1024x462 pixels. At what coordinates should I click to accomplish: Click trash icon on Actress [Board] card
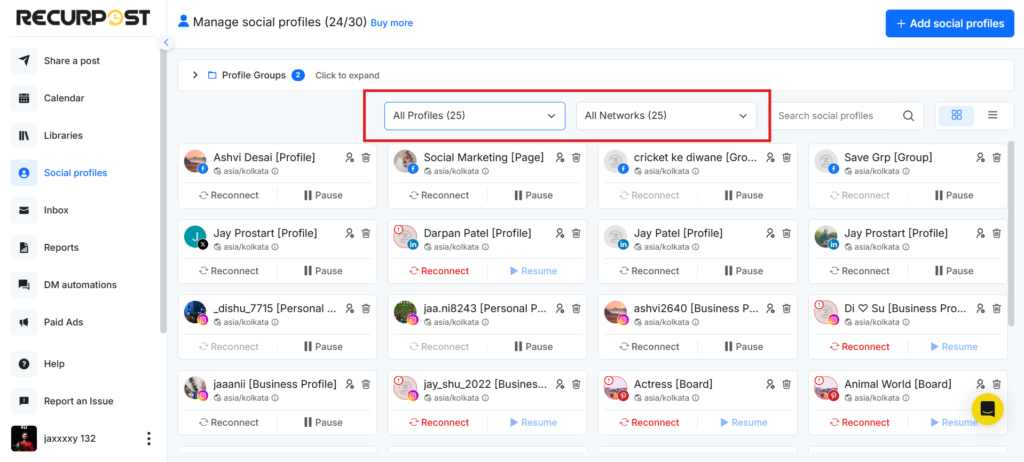(x=786, y=384)
